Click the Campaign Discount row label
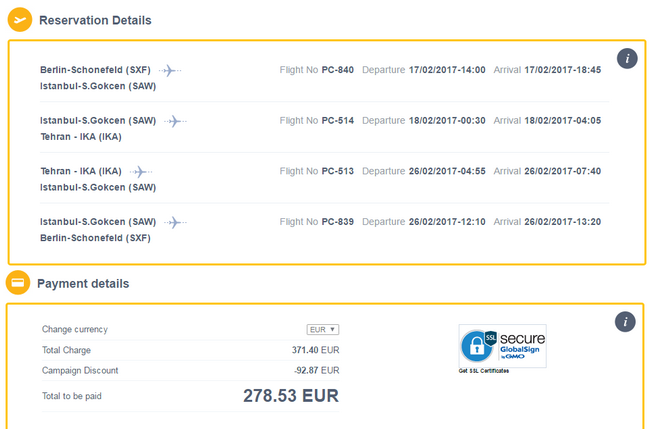 click(x=80, y=371)
